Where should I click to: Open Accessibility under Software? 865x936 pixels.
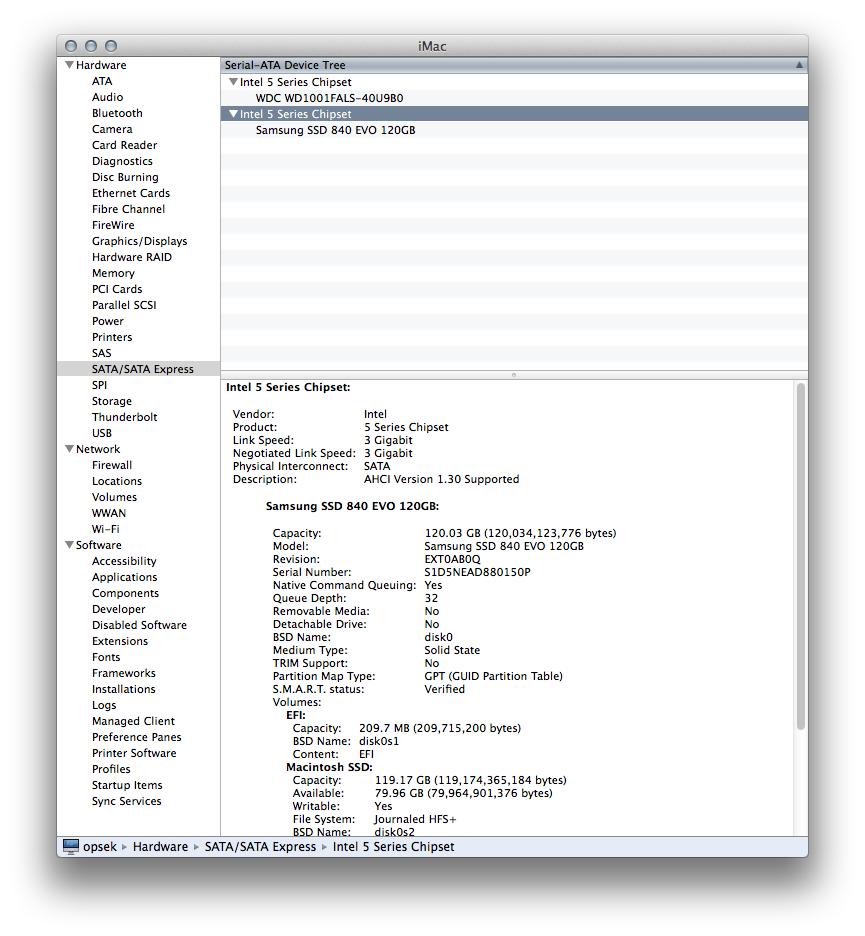124,561
